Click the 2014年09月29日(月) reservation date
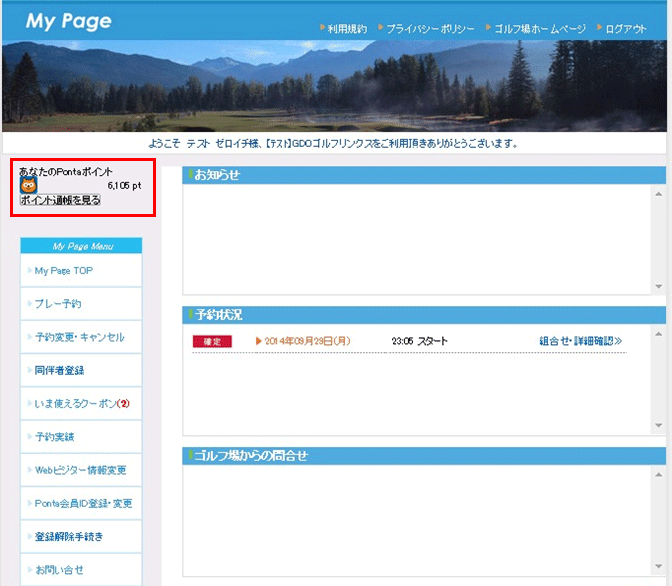Screen dimensions: 672x586 click(307, 341)
